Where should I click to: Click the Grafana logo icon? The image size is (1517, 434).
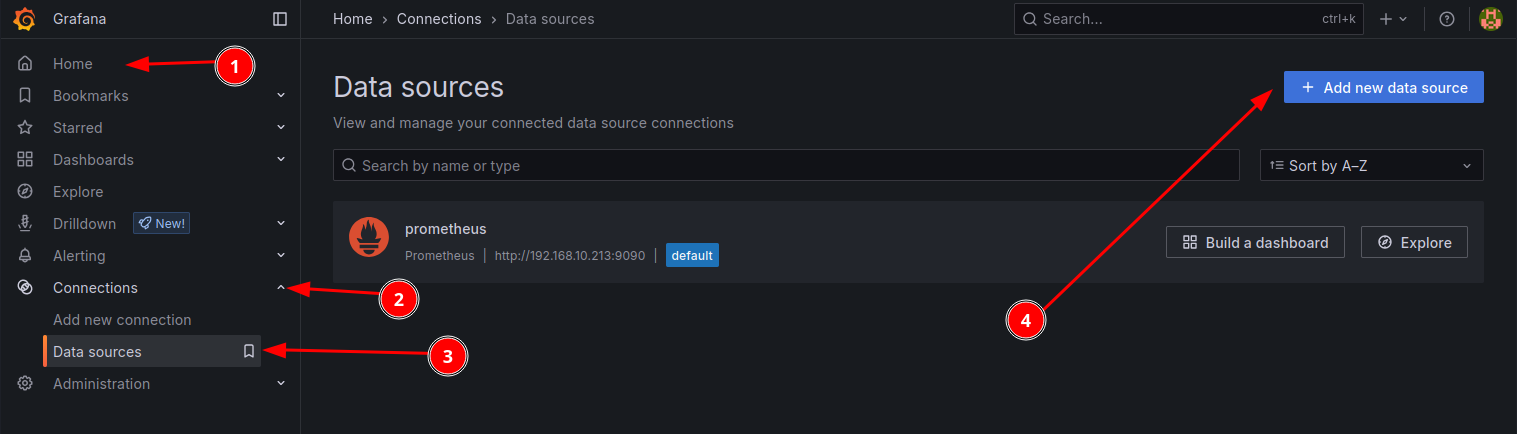[26, 19]
